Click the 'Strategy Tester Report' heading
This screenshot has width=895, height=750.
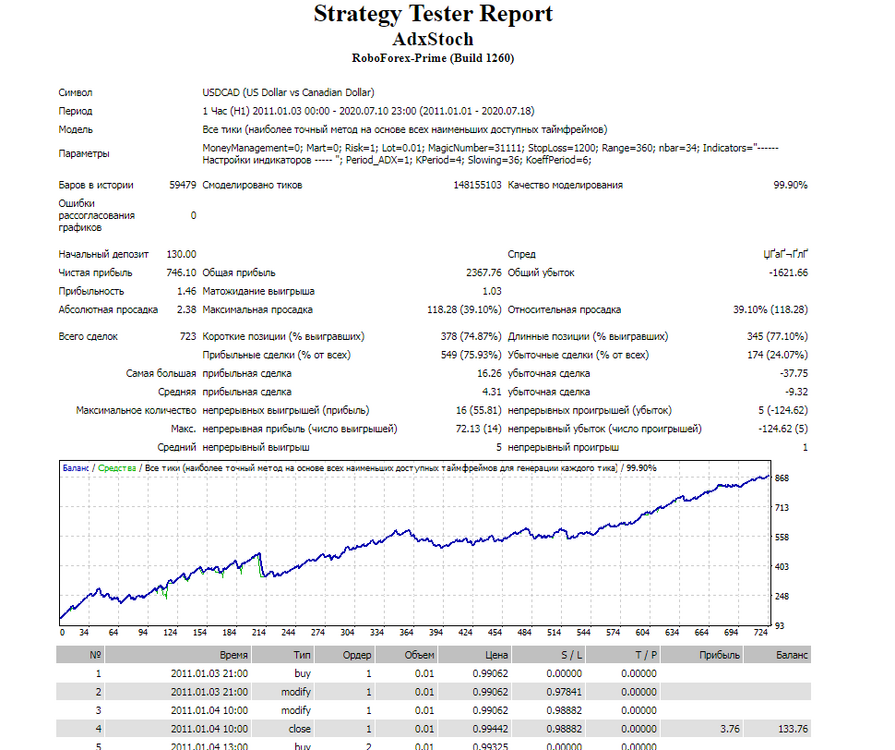(433, 14)
